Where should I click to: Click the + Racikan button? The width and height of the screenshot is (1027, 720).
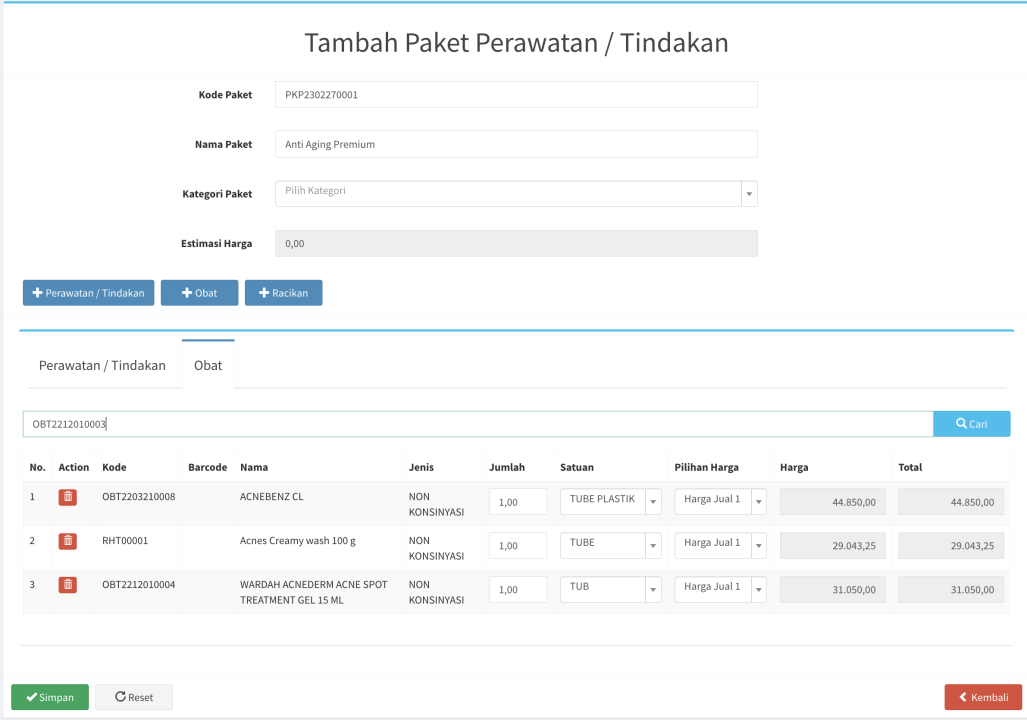pos(284,293)
